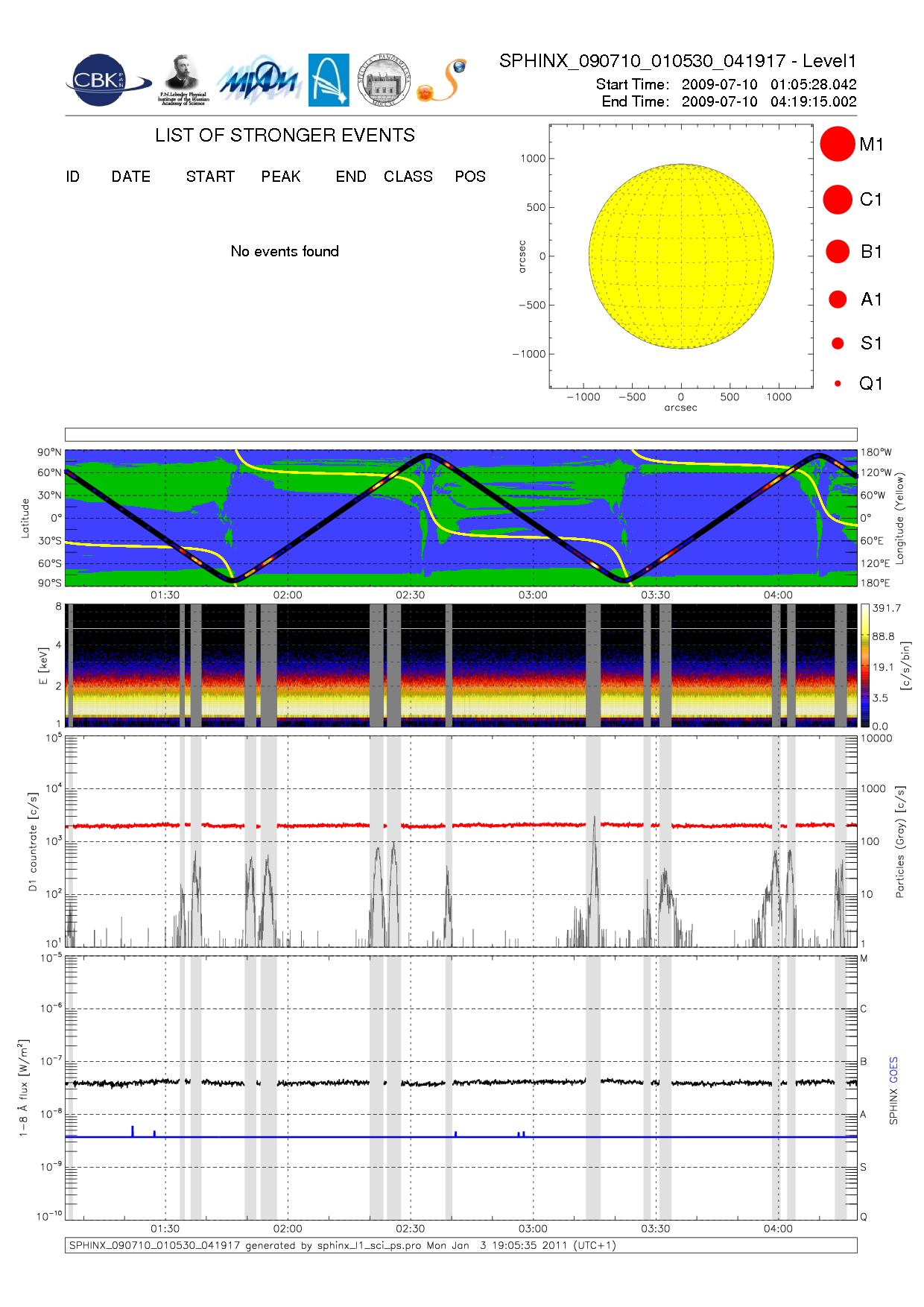The height and width of the screenshot is (1307, 924).
Task: Click the "No events found" message
Action: 285,251
